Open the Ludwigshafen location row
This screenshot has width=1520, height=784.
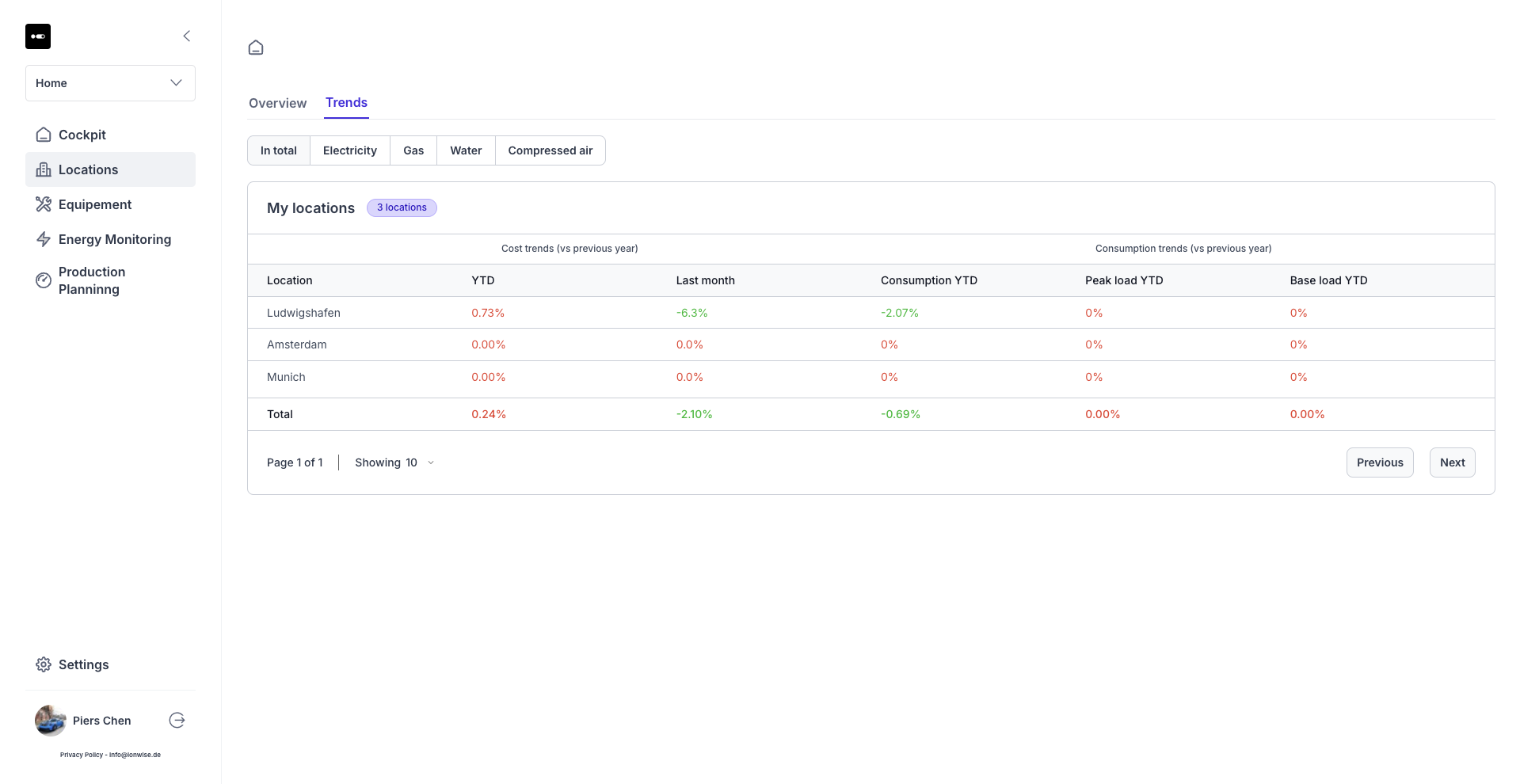coord(303,313)
